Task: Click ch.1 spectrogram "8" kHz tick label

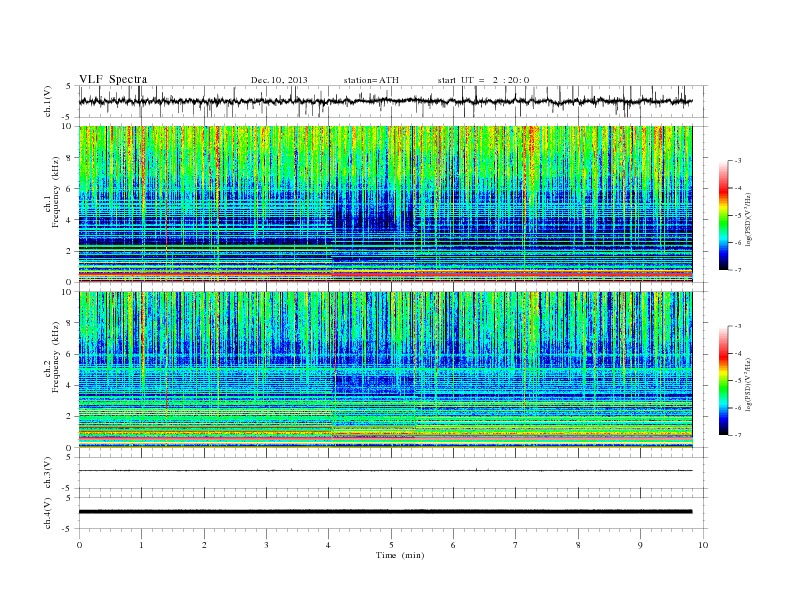Action: 69,158
